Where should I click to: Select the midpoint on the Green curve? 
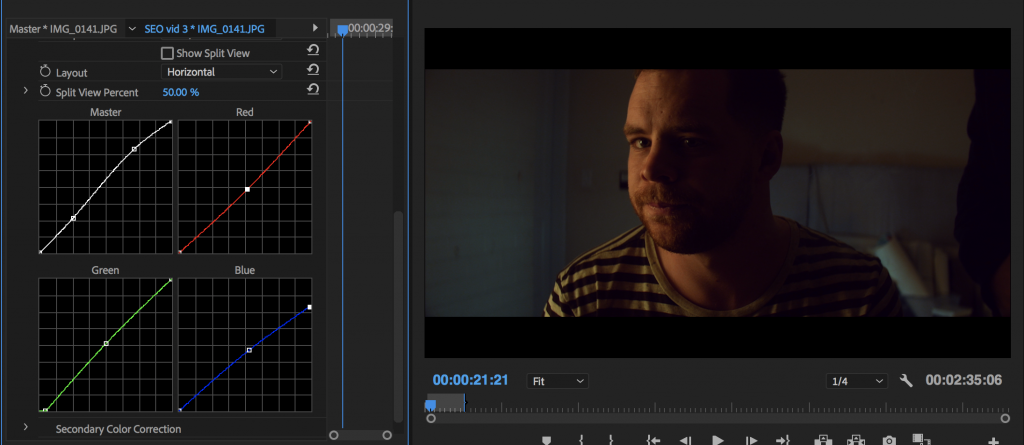coord(106,343)
